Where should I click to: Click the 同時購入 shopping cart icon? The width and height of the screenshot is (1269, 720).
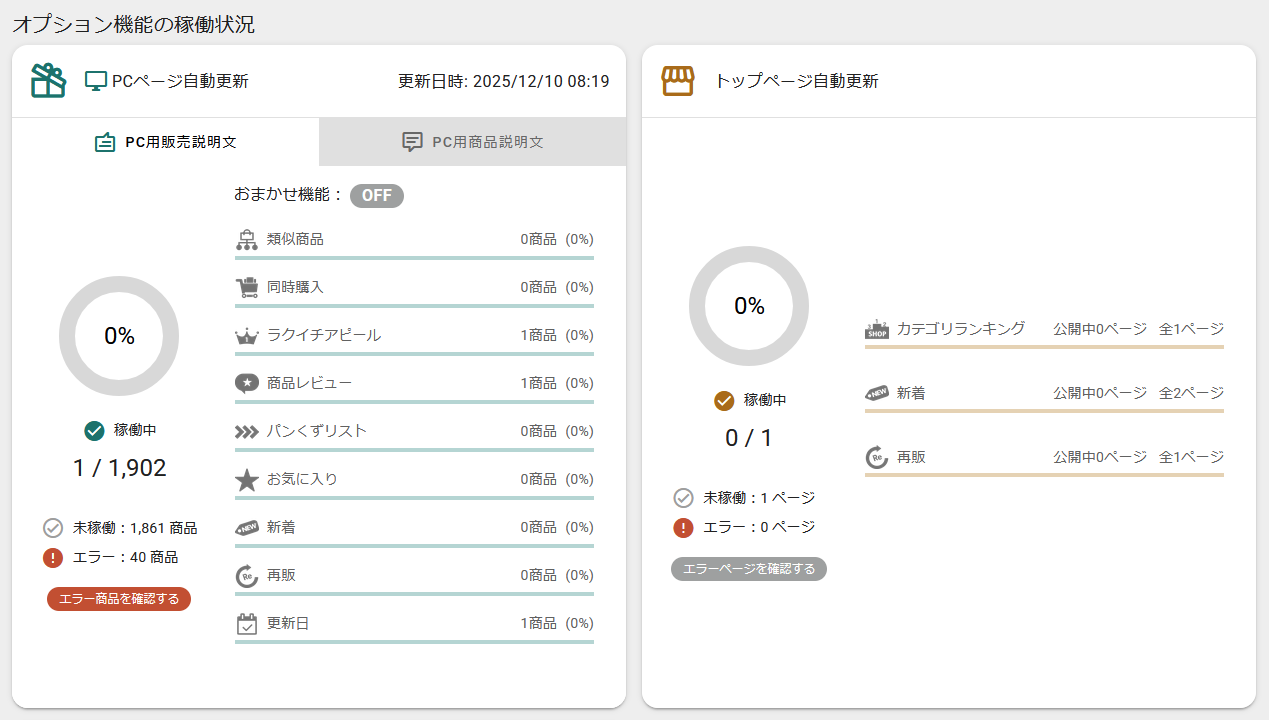[247, 287]
